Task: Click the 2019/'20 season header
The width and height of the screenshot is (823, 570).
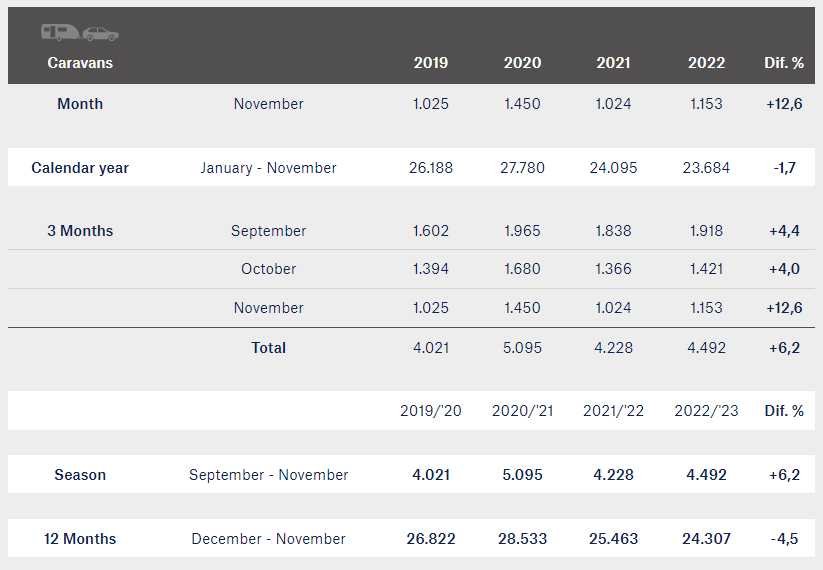Action: click(431, 410)
